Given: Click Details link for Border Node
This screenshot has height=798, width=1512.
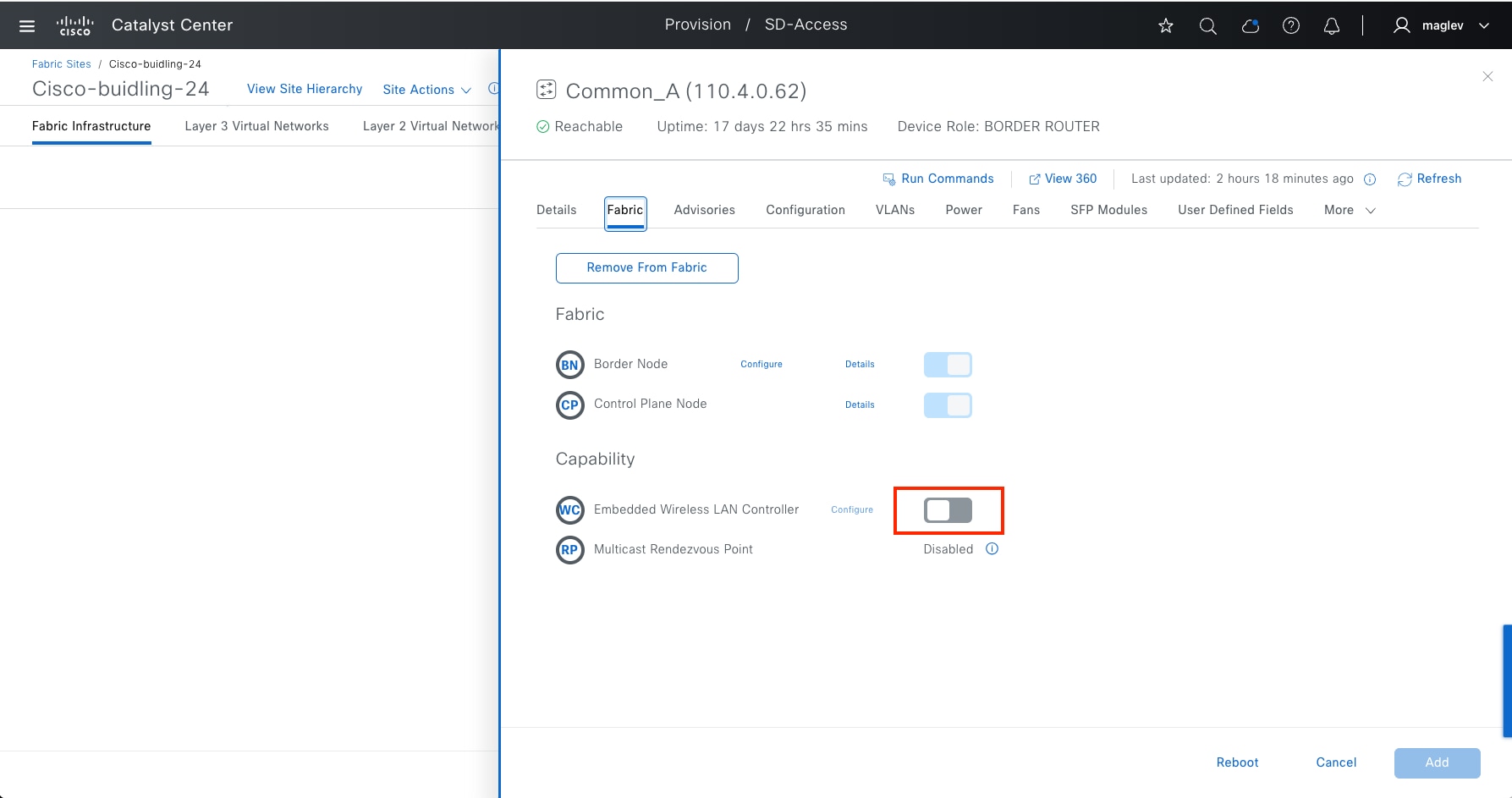Looking at the screenshot, I should [860, 365].
